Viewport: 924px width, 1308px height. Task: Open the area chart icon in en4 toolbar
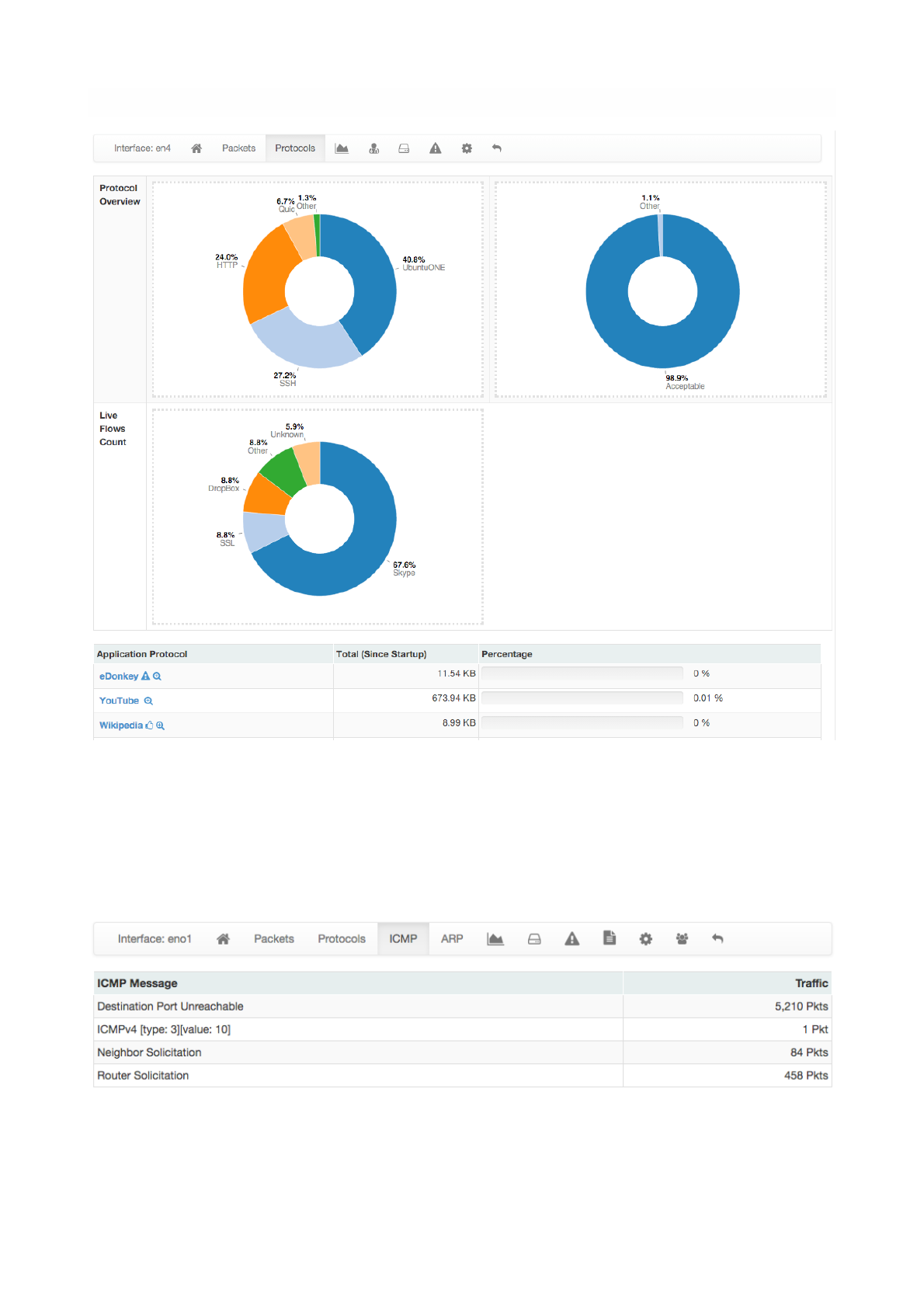pyautogui.click(x=342, y=148)
